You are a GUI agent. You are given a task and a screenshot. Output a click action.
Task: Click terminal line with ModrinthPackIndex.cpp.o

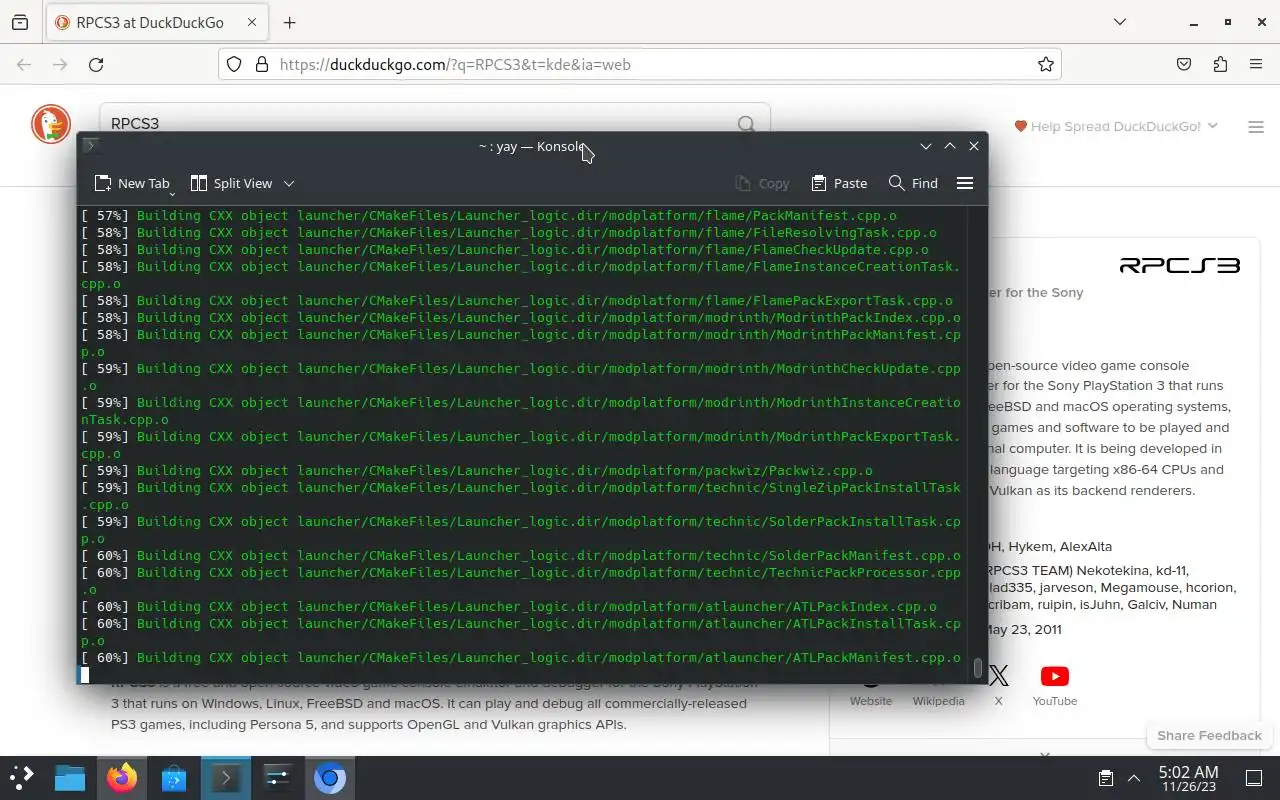pyautogui.click(x=521, y=317)
